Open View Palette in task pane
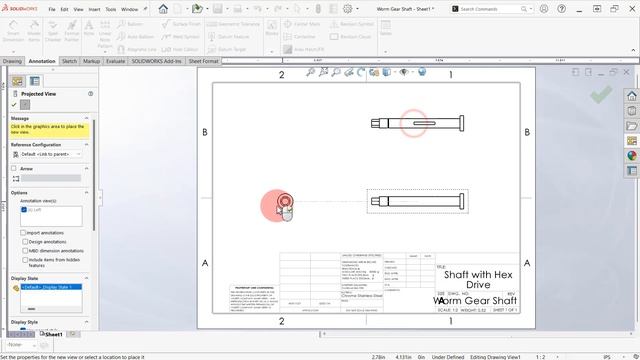The image size is (640, 360). 632,141
